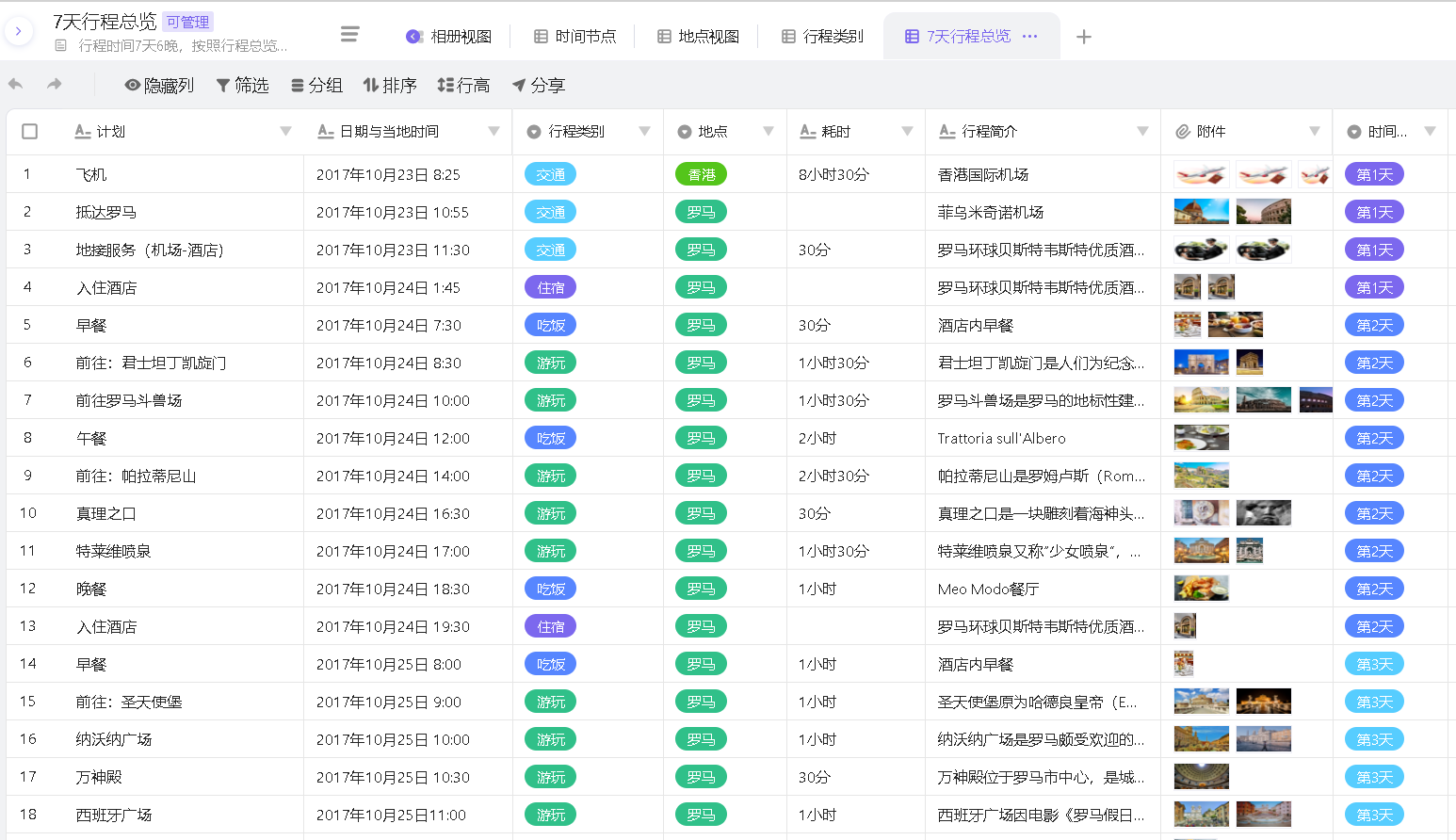Open second thumbnail in 圣天使堡 row

pyautogui.click(x=1264, y=702)
